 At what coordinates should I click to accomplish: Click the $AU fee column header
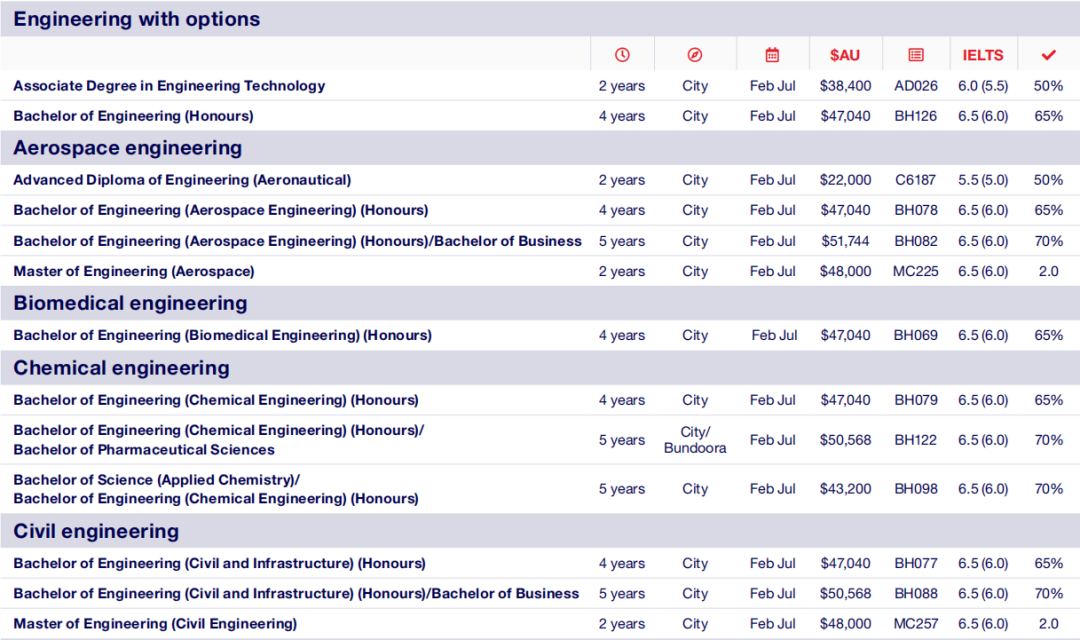[844, 55]
